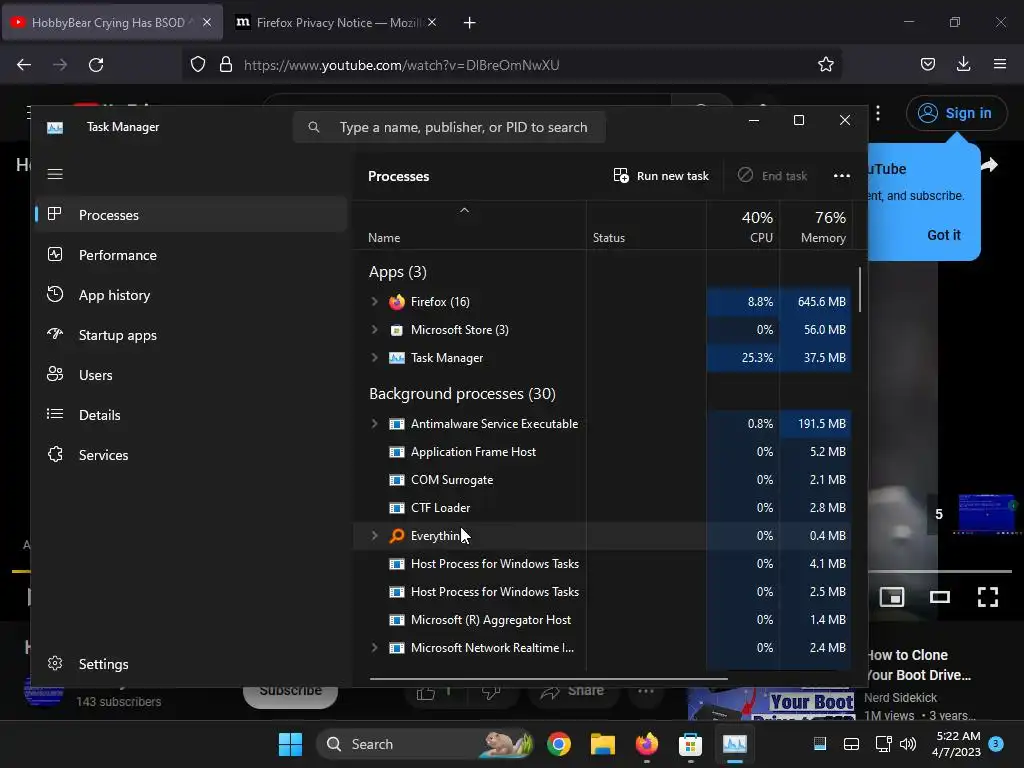Click Firefox memory value 645.6 MB
This screenshot has height=768, width=1024.
[821, 301]
